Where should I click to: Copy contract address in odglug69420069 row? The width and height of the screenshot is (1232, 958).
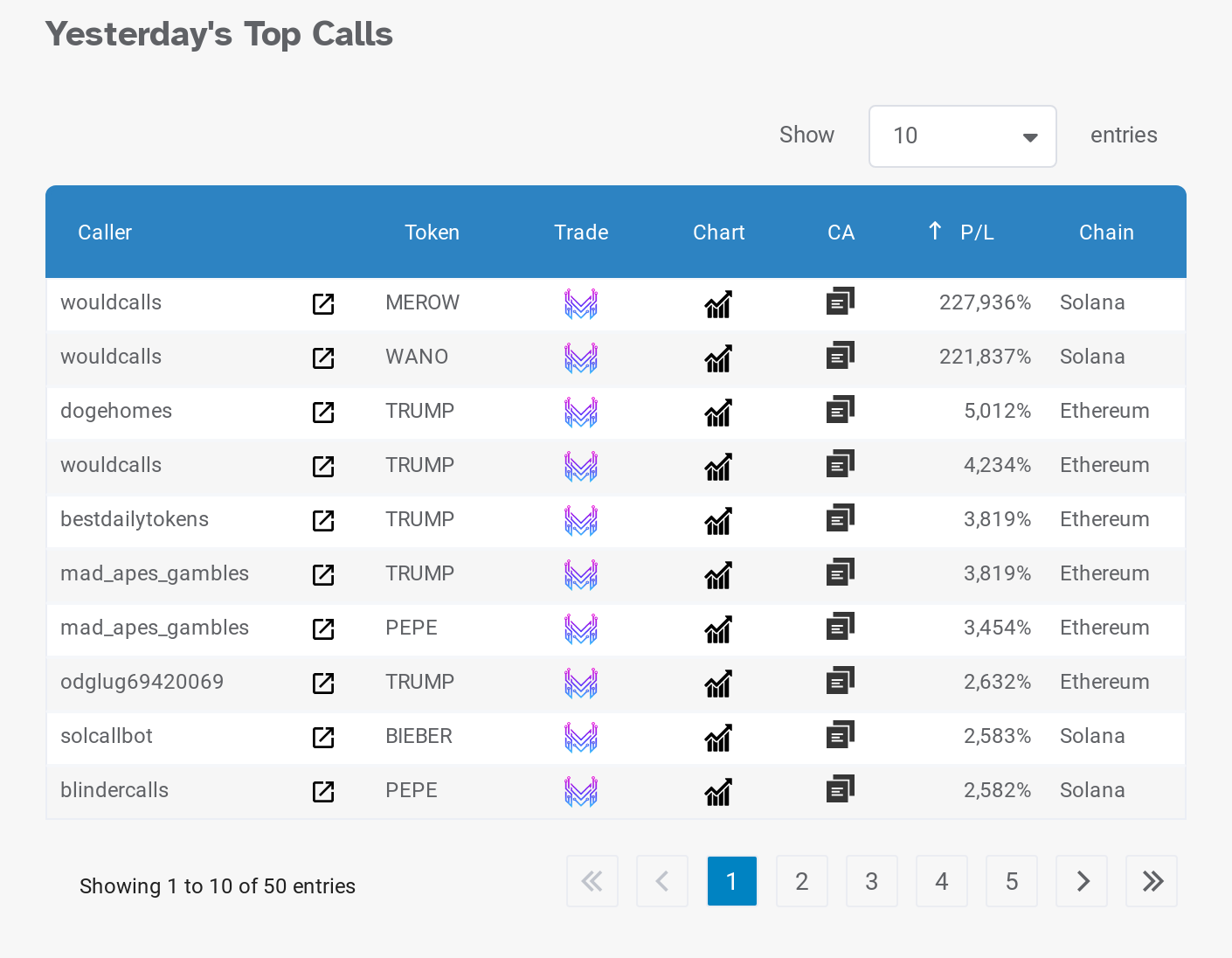pyautogui.click(x=840, y=680)
